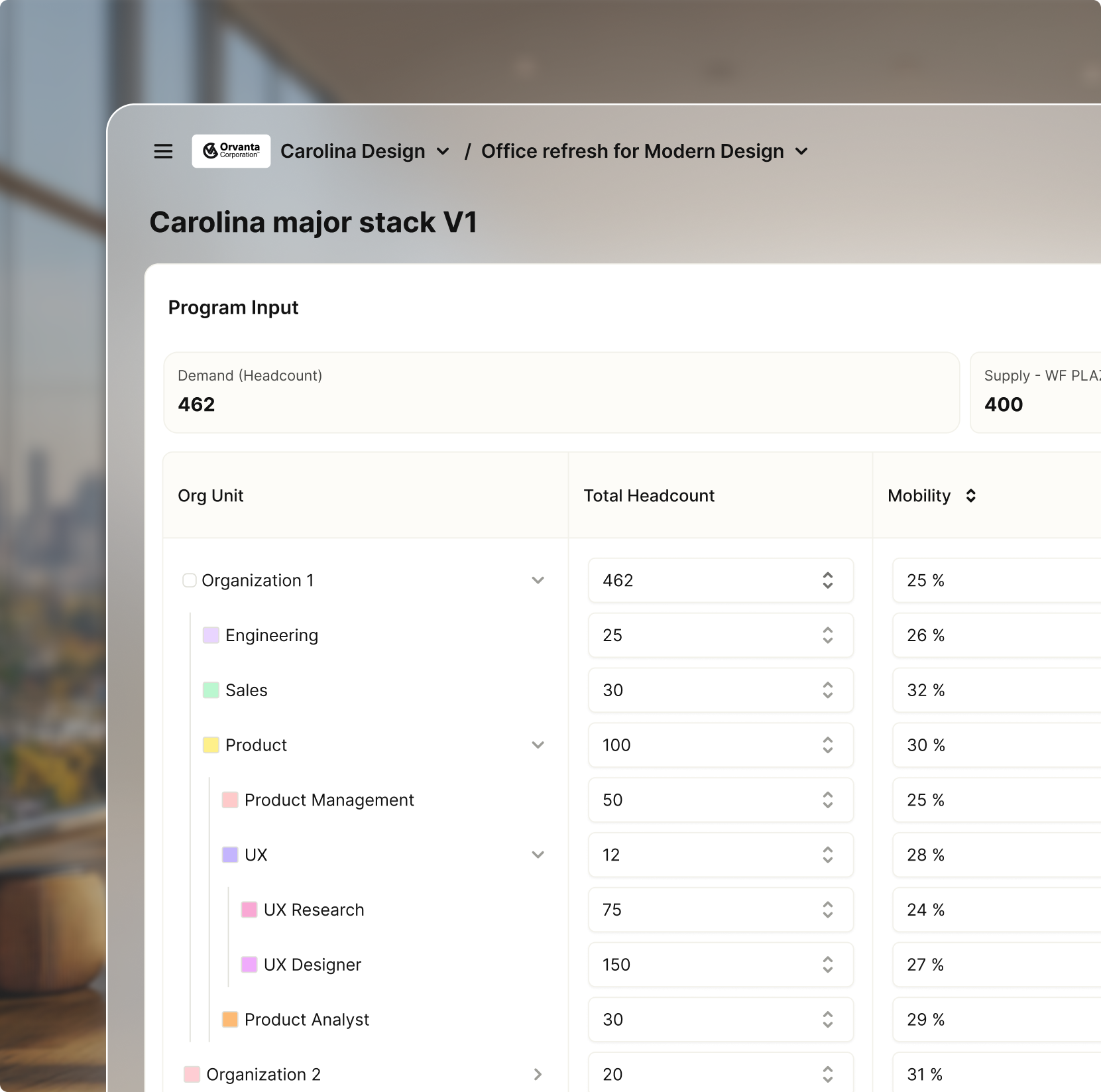The width and height of the screenshot is (1101, 1092).
Task: Click the Product yellow color swatch
Action: (x=211, y=745)
